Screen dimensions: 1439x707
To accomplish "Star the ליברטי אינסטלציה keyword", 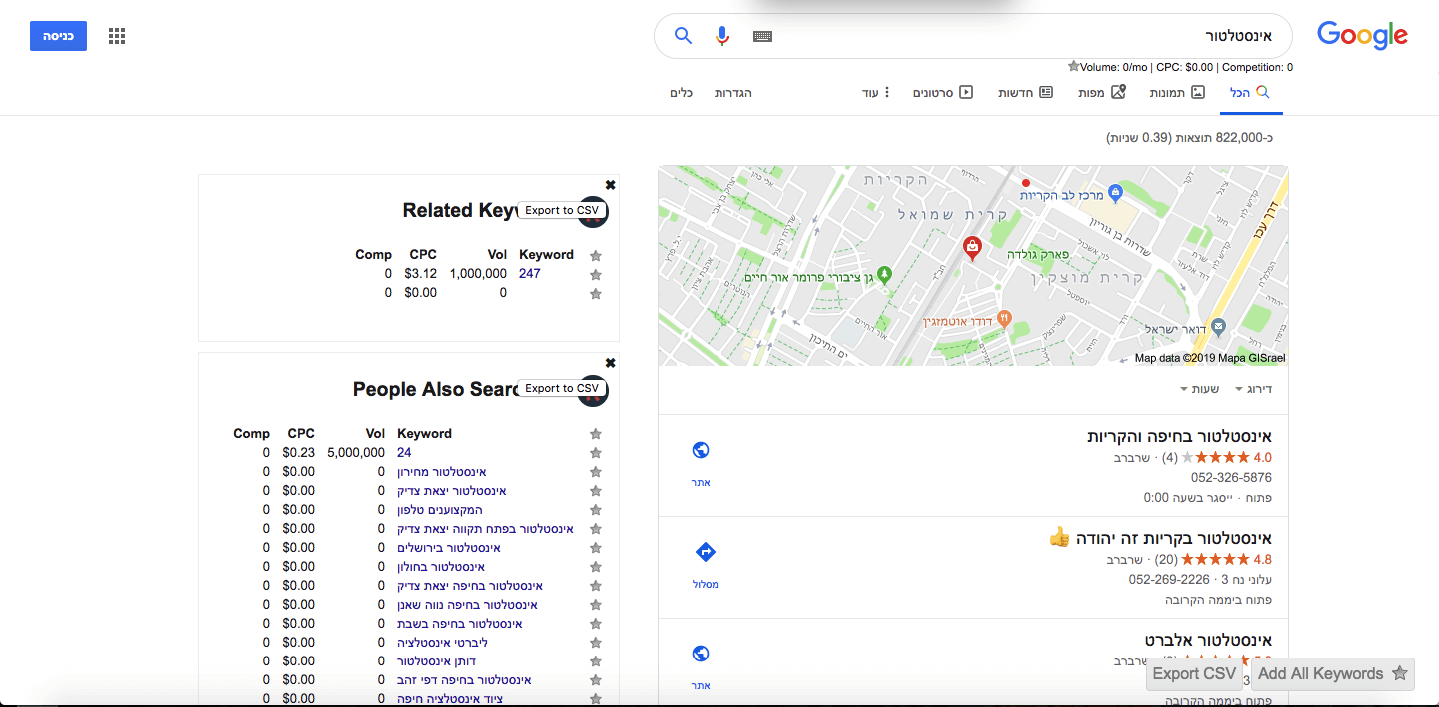I will coord(596,643).
